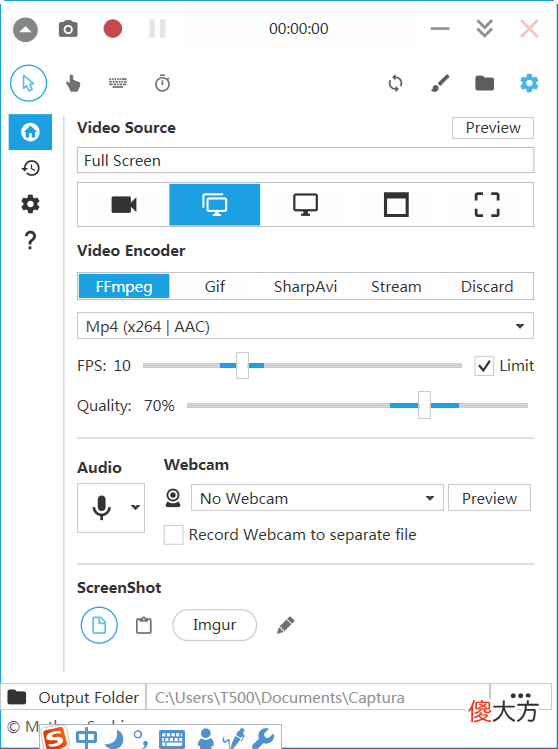Expand the Mp4 (x264 | AAC) codec dropdown
The width and height of the screenshot is (558, 749).
point(305,326)
